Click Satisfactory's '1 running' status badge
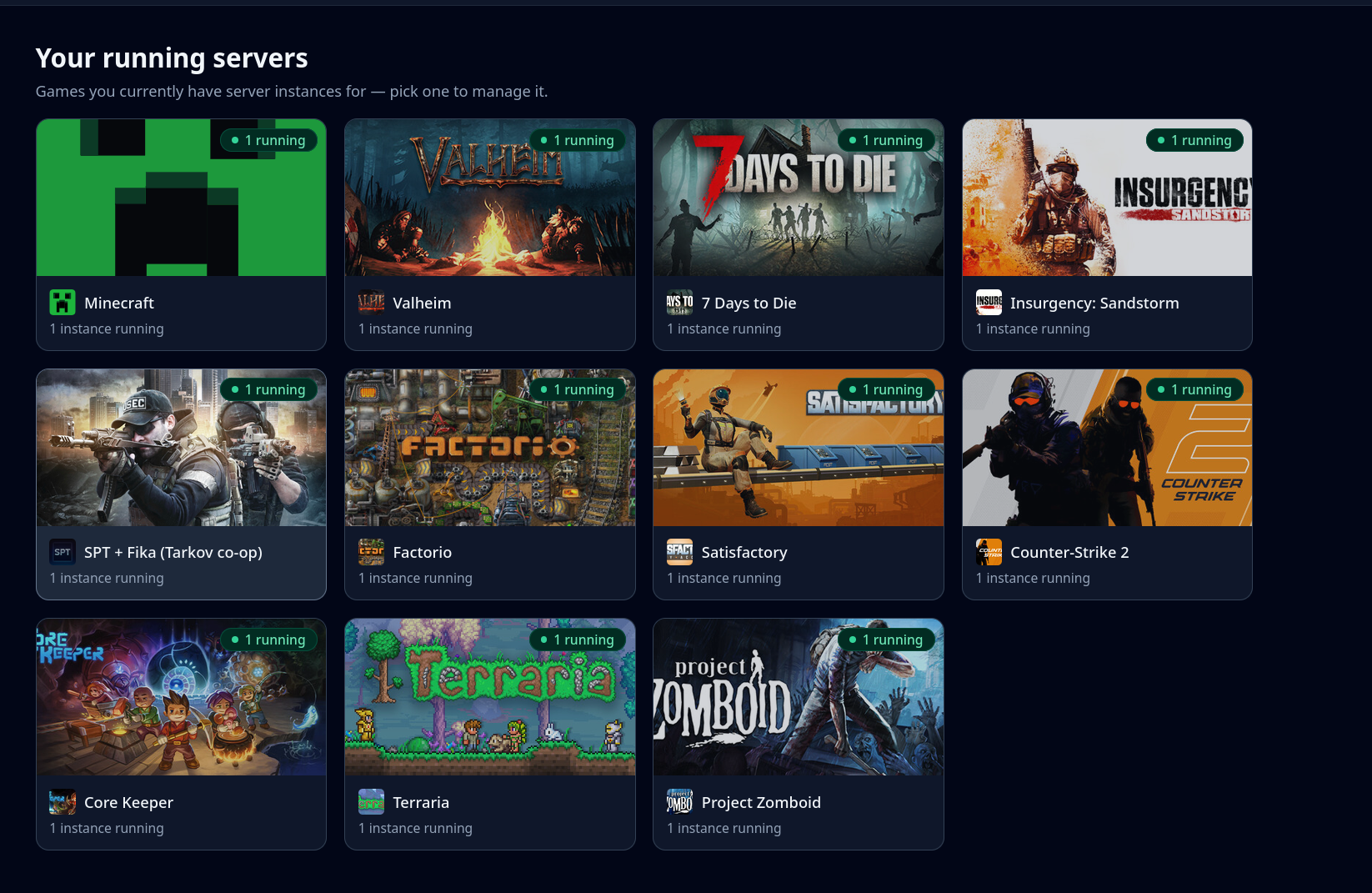This screenshot has width=1372, height=893. (886, 389)
